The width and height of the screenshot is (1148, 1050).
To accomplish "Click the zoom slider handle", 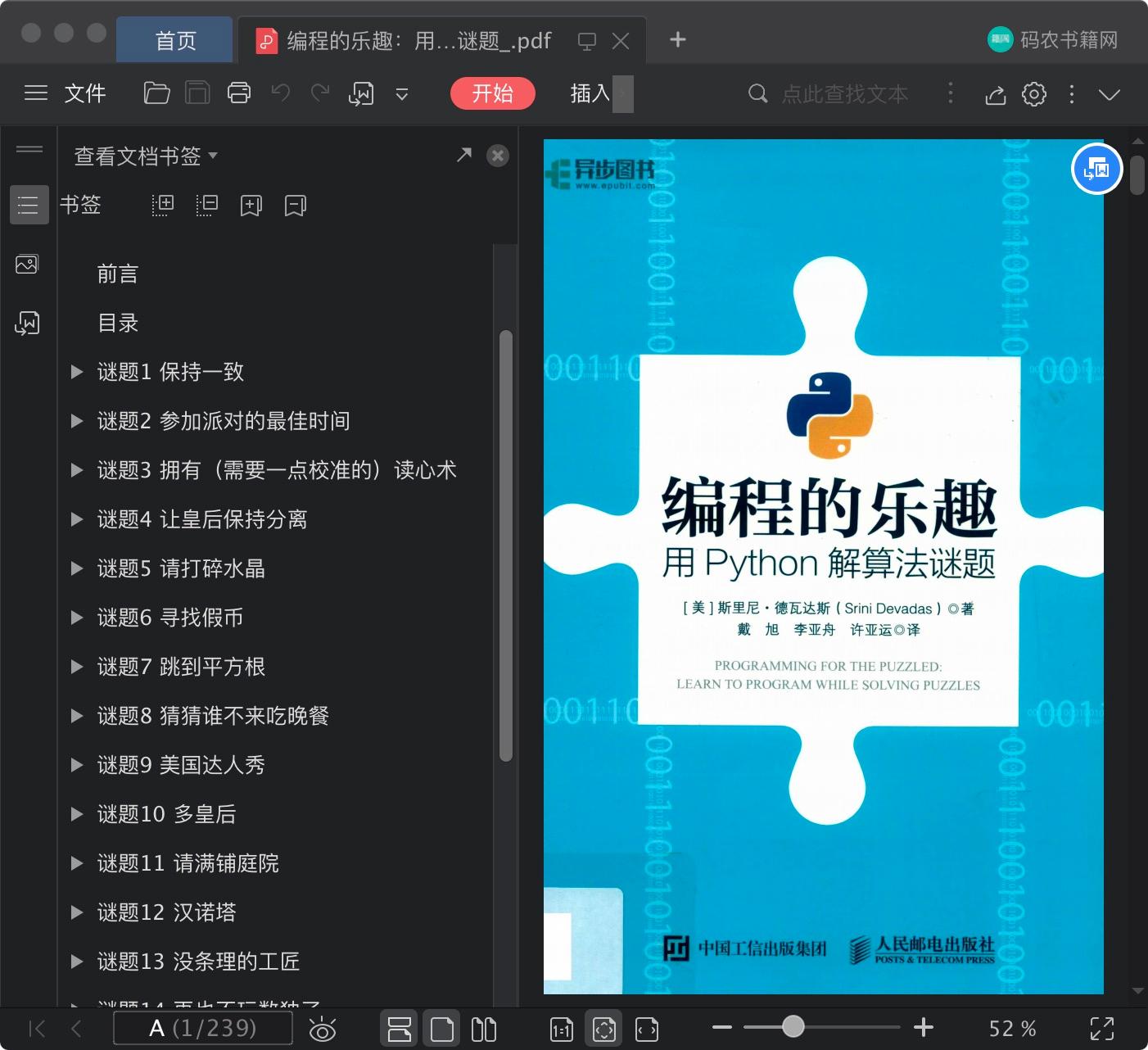I will [x=793, y=1027].
